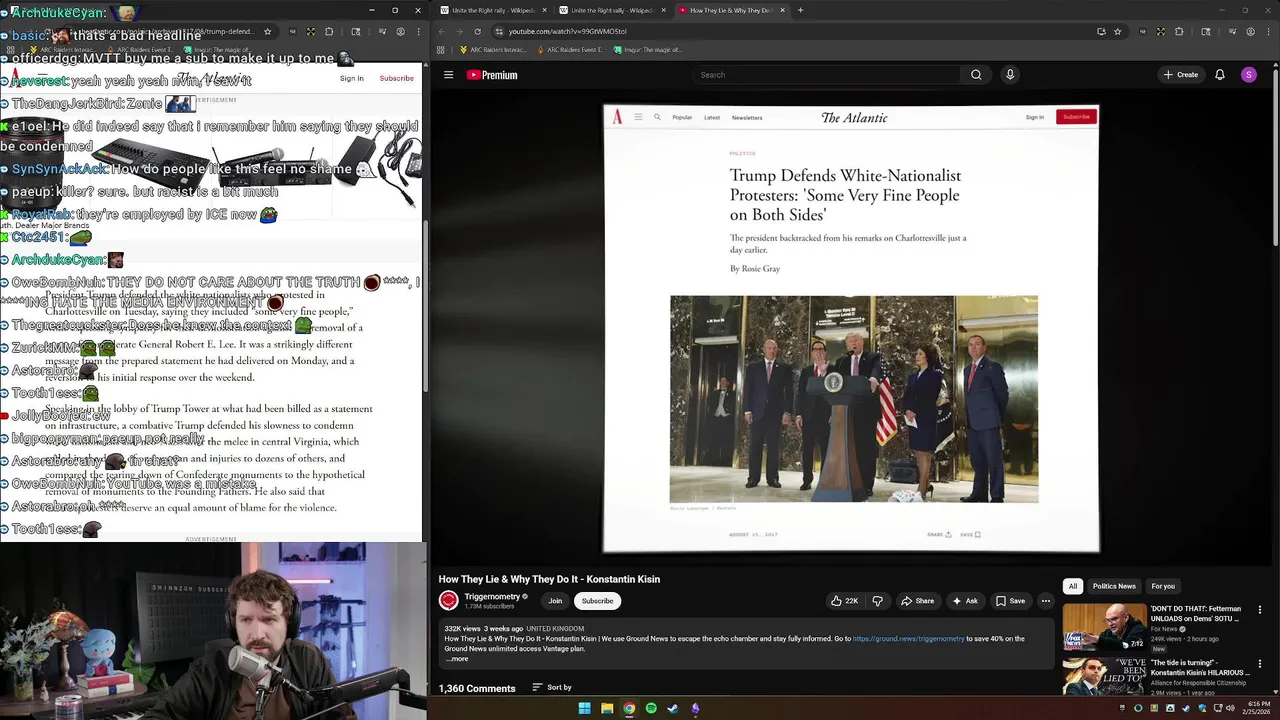Switch to second Unite the Right rally tab

612,10
